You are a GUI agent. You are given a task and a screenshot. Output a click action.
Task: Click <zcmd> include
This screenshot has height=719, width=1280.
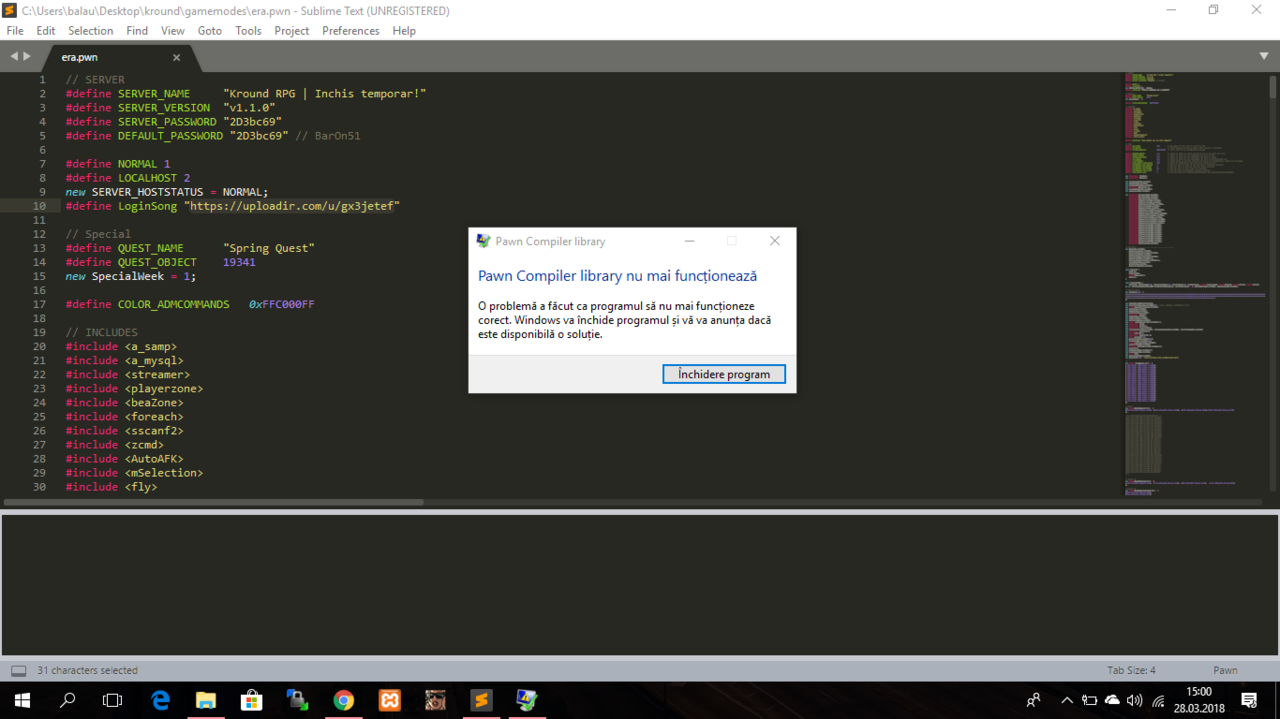click(144, 444)
